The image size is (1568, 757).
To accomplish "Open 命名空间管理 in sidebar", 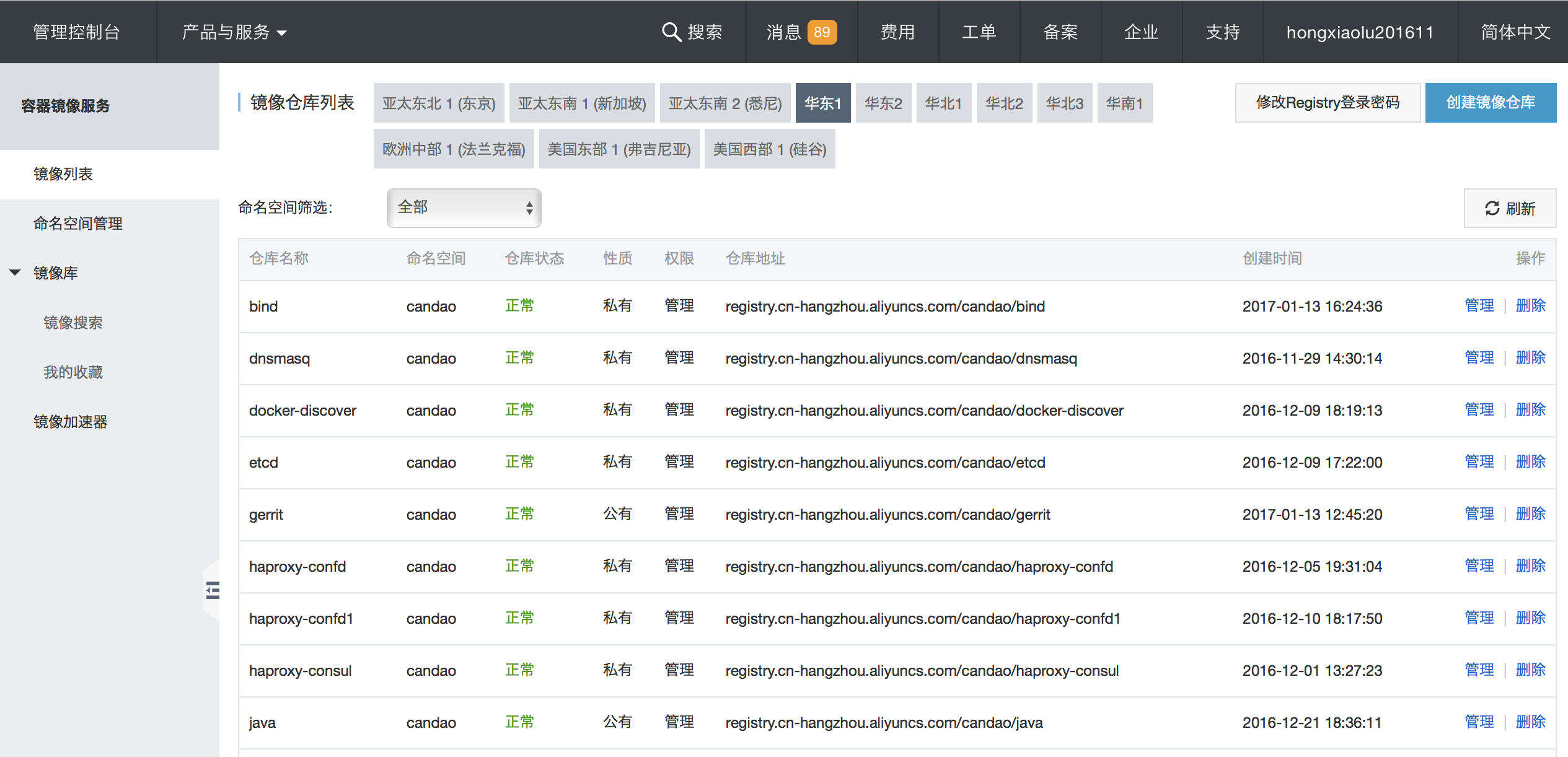I will coord(77,224).
